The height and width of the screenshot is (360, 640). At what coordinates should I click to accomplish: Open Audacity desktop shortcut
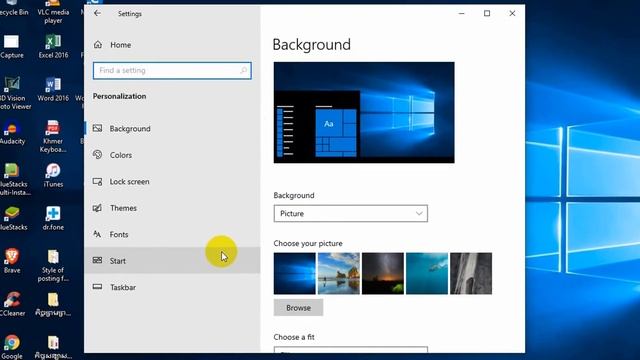tap(12, 133)
